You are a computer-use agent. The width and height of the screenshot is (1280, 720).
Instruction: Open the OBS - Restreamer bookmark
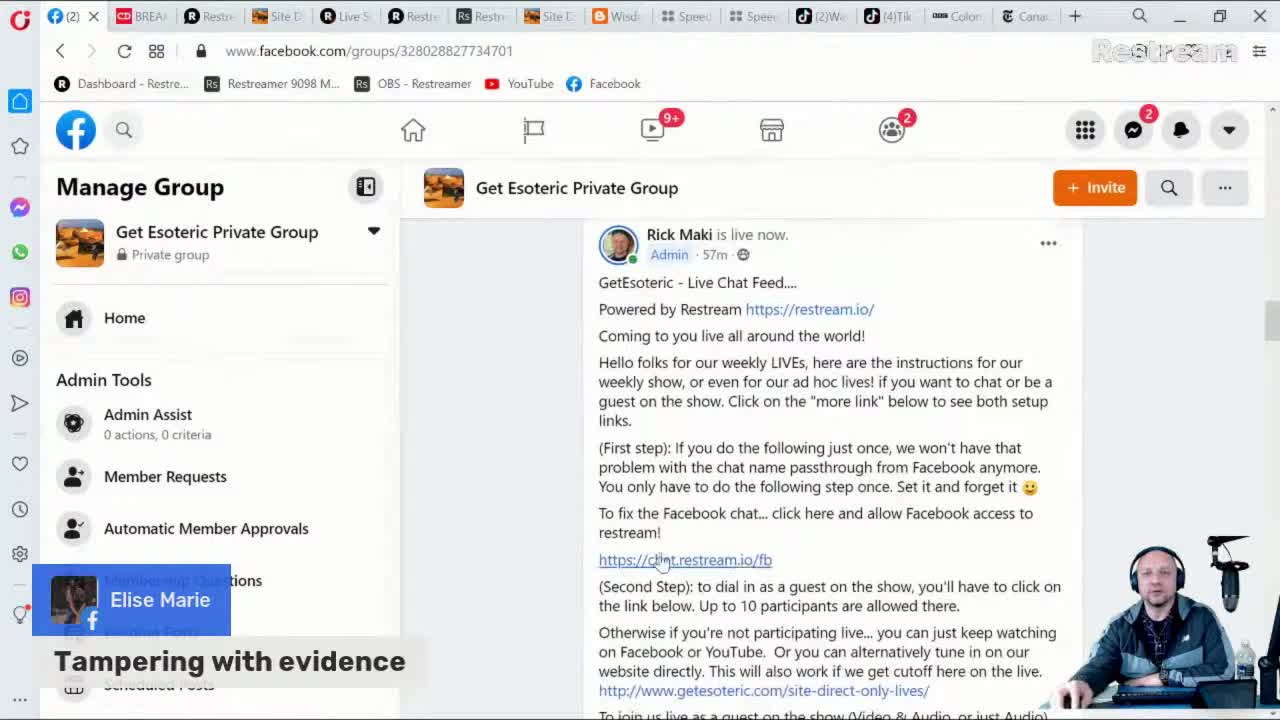[413, 84]
